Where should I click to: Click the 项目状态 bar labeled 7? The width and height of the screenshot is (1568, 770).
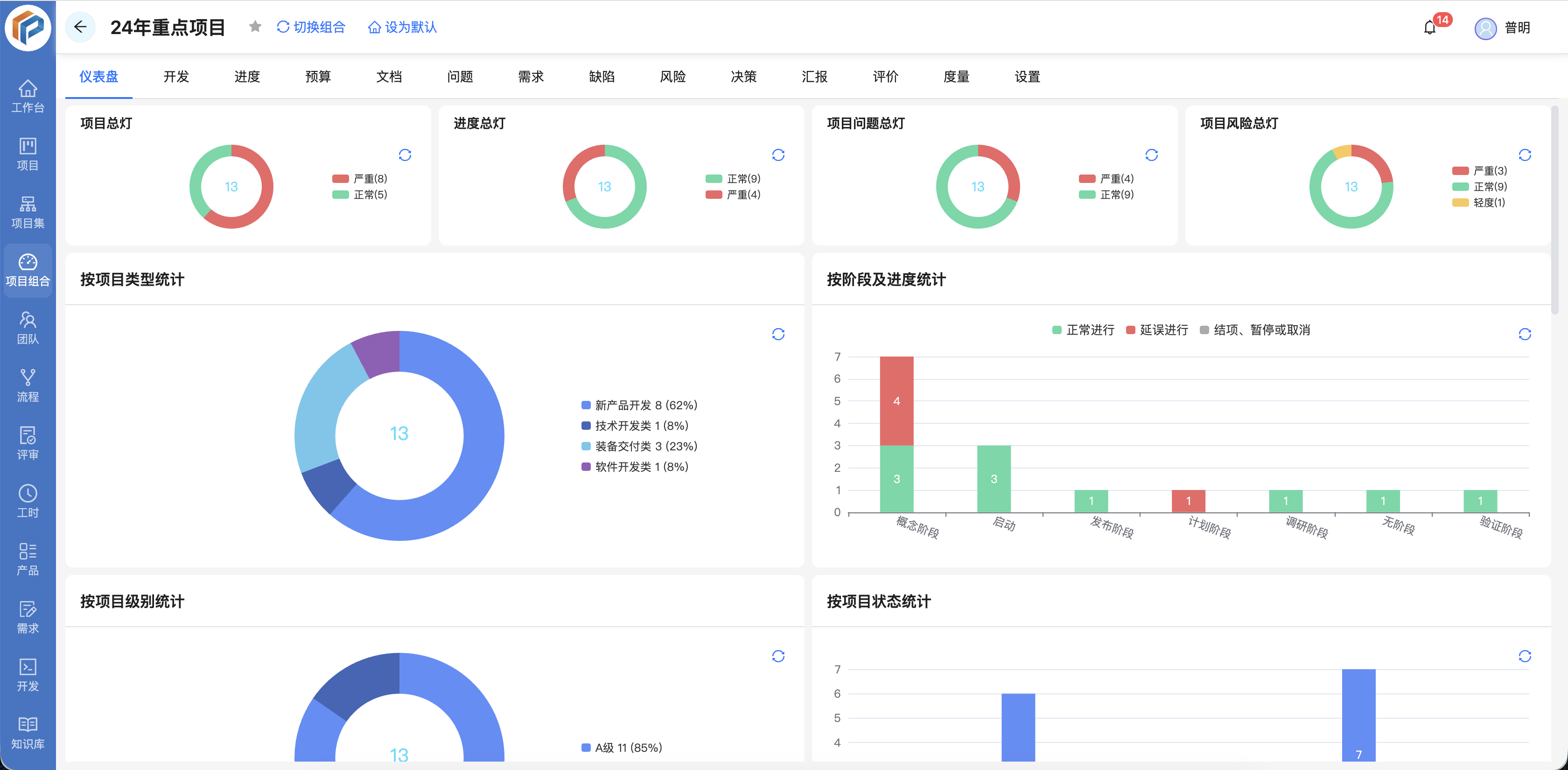pos(1358,715)
